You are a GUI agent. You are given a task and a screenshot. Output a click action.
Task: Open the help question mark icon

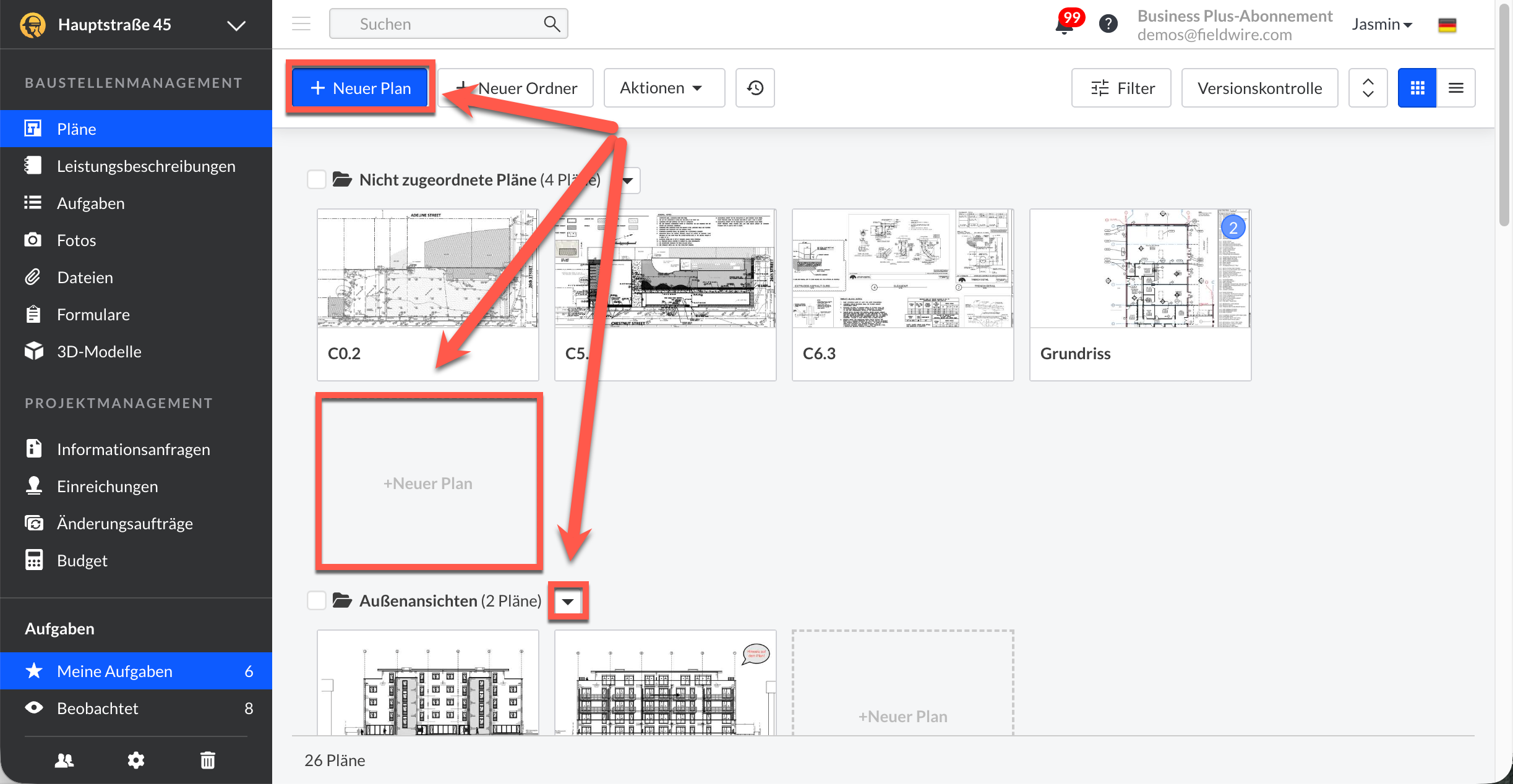click(x=1108, y=24)
